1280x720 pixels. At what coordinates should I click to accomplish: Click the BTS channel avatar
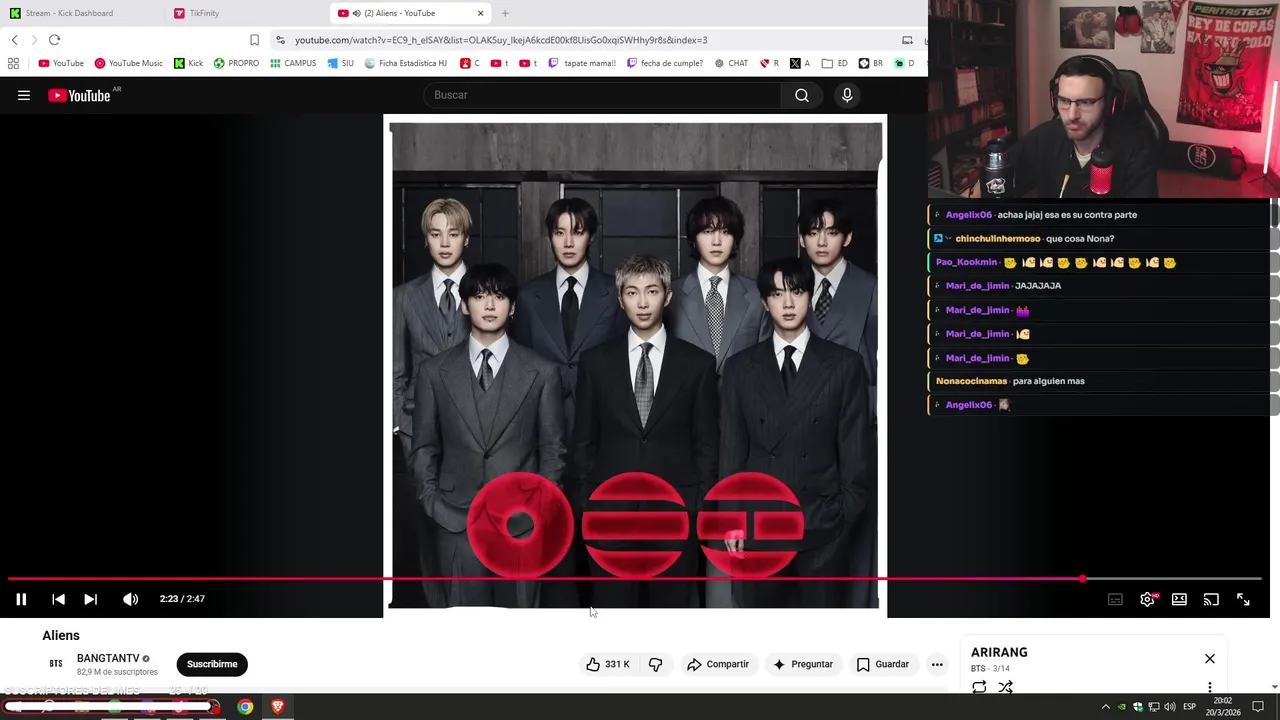tap(56, 664)
